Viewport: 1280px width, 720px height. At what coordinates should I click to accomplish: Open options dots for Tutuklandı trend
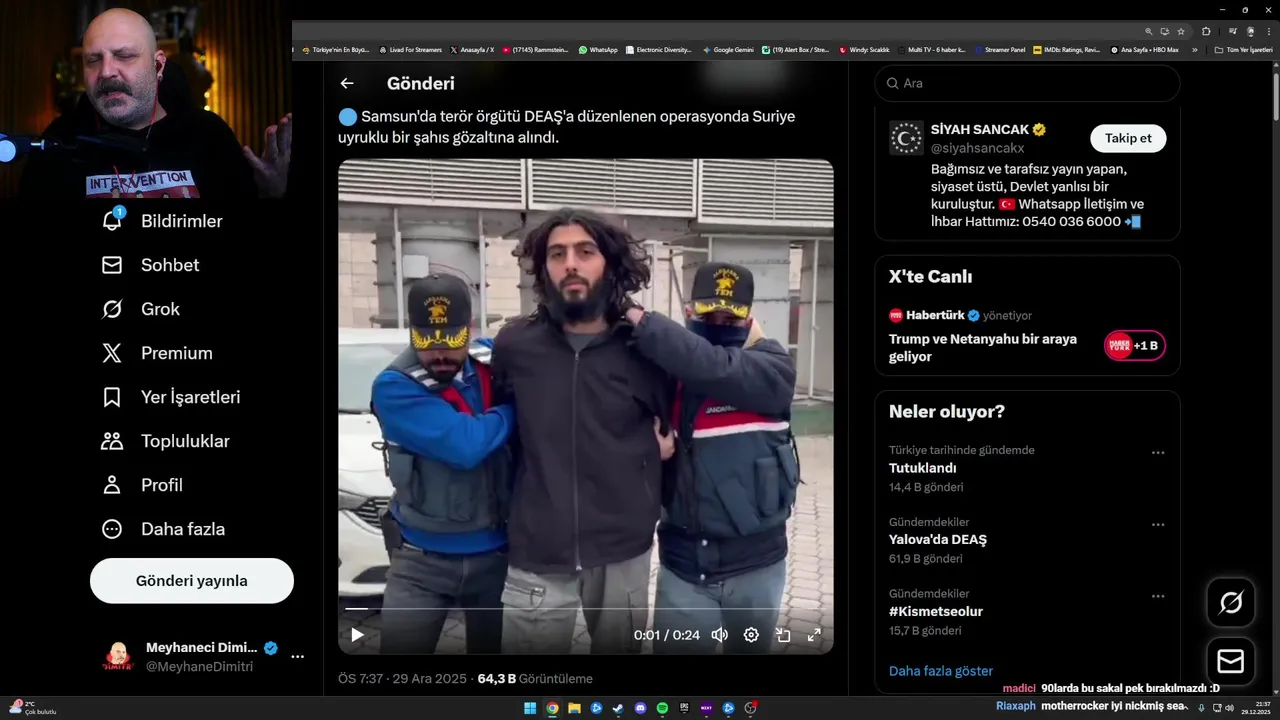point(1158,453)
